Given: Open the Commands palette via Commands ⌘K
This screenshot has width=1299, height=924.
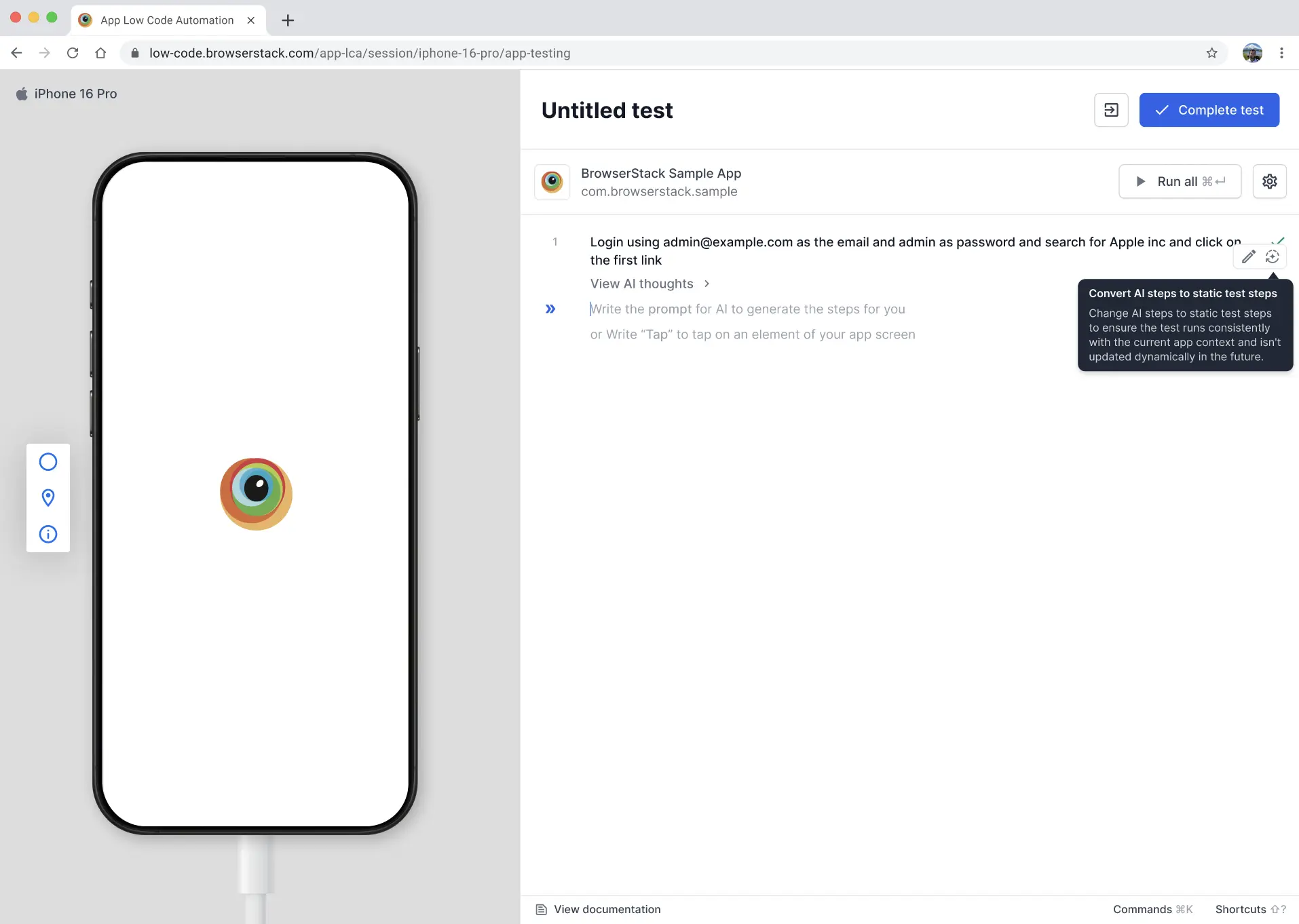Looking at the screenshot, I should 1152,909.
